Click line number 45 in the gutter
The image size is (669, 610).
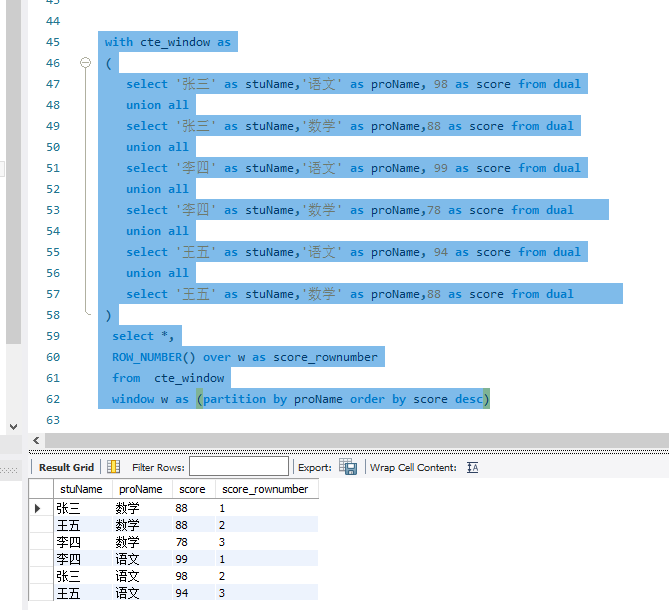coord(53,42)
